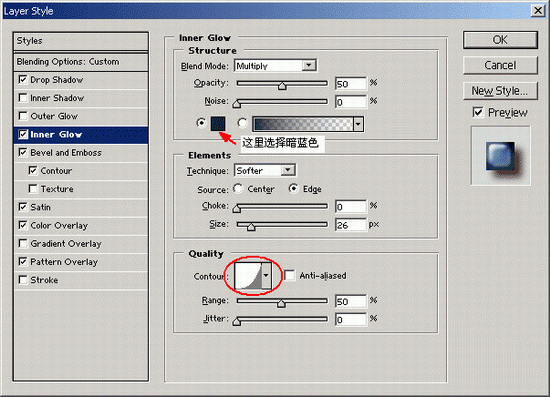
Task: Click the style preview thumbnail
Action: pyautogui.click(x=501, y=156)
